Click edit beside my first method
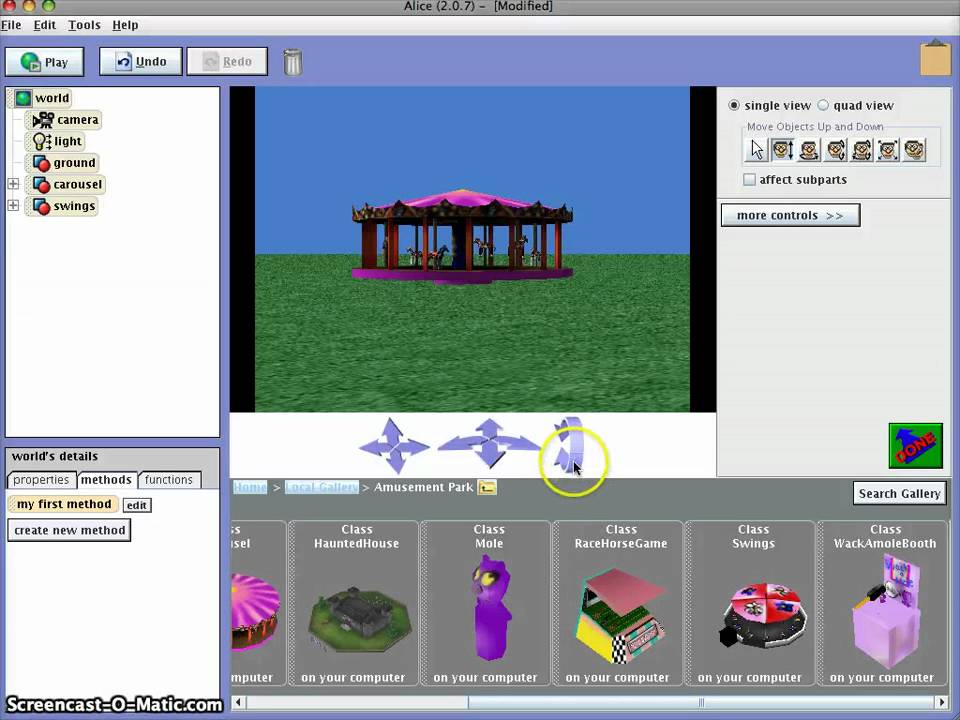The width and height of the screenshot is (960, 720). click(136, 505)
